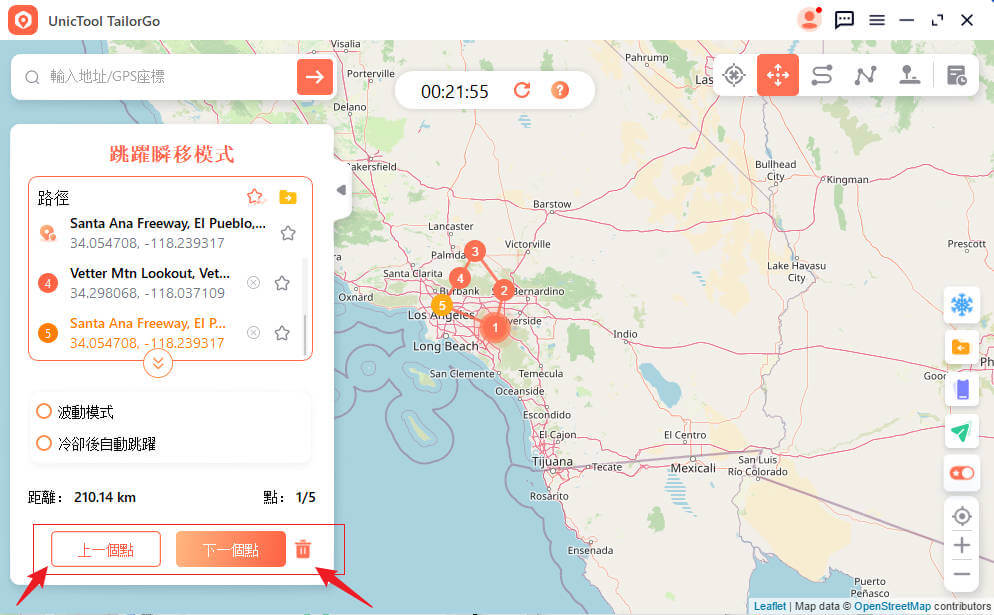Zoom out the map with minus
The width and height of the screenshot is (994, 615).
pyautogui.click(x=962, y=574)
